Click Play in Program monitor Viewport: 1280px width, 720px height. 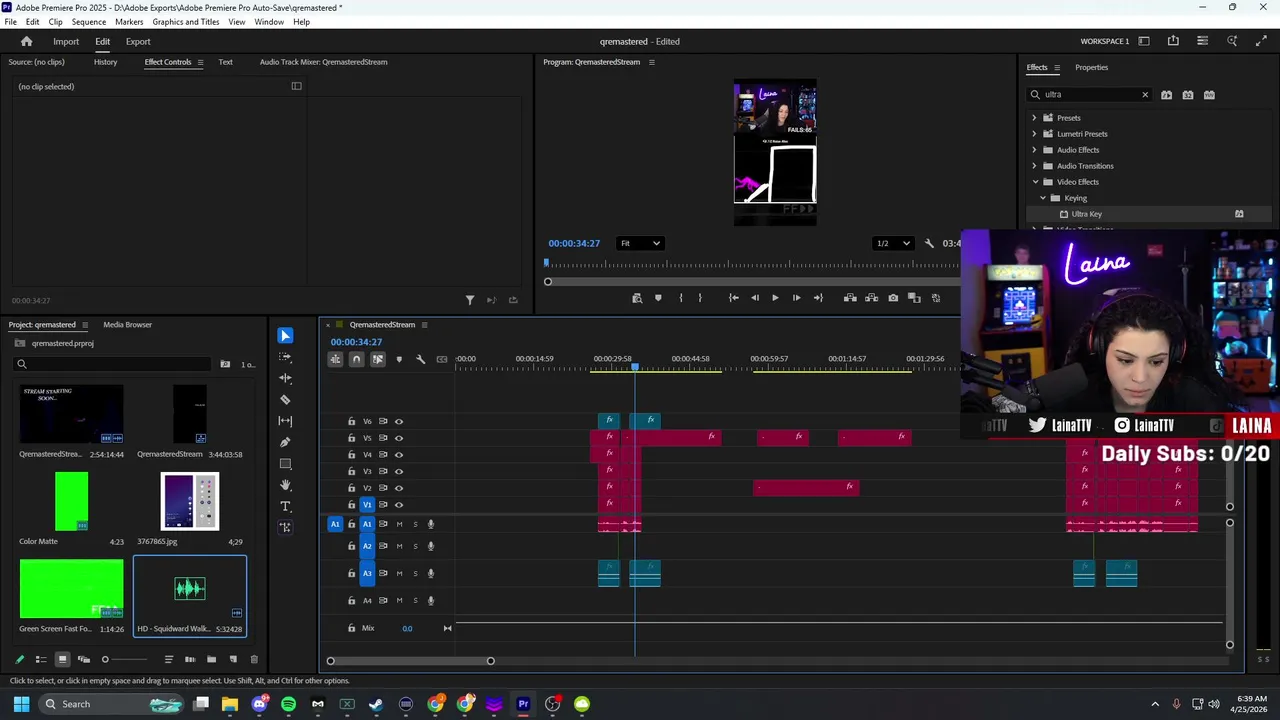tap(775, 298)
